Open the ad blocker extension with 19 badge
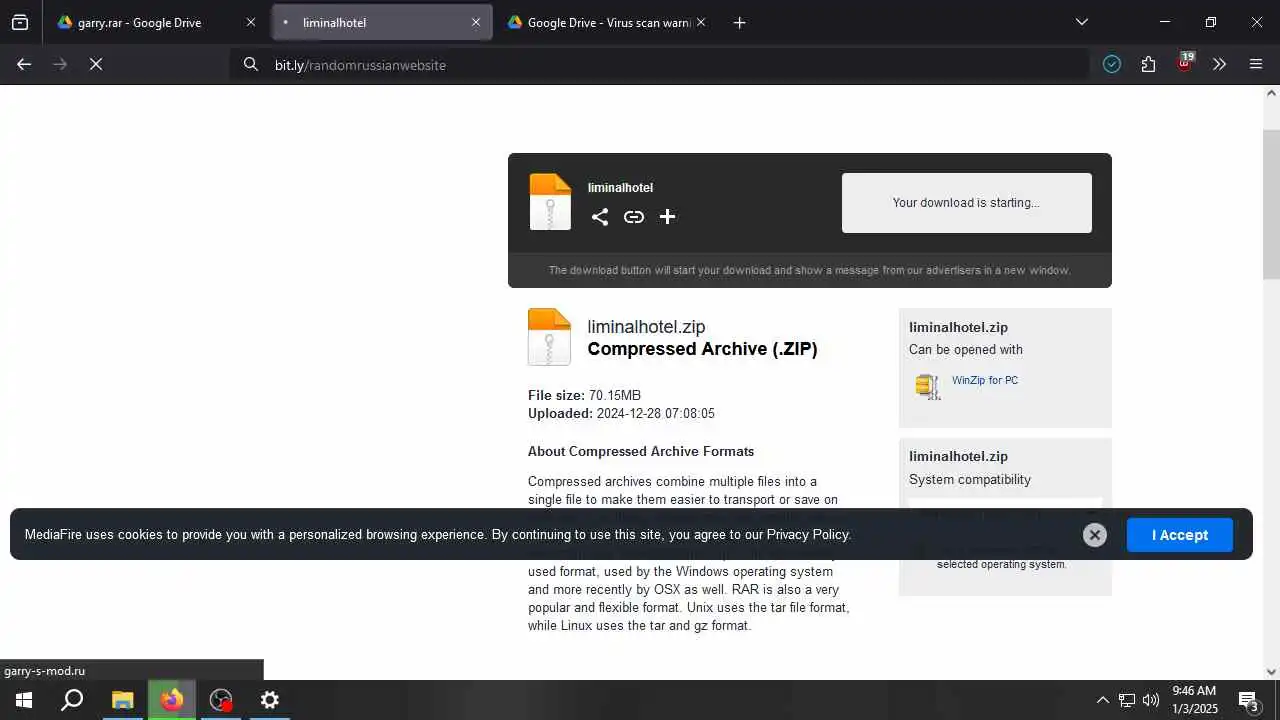 pyautogui.click(x=1185, y=62)
